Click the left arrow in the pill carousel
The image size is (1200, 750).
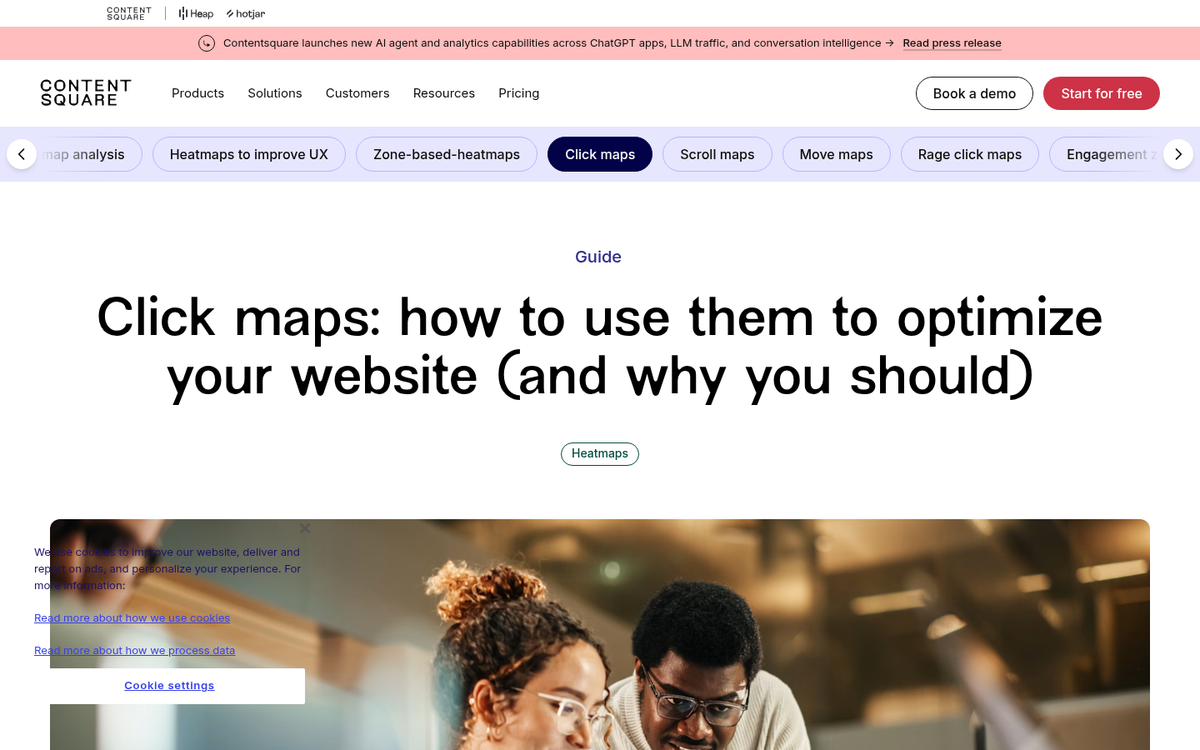21,154
